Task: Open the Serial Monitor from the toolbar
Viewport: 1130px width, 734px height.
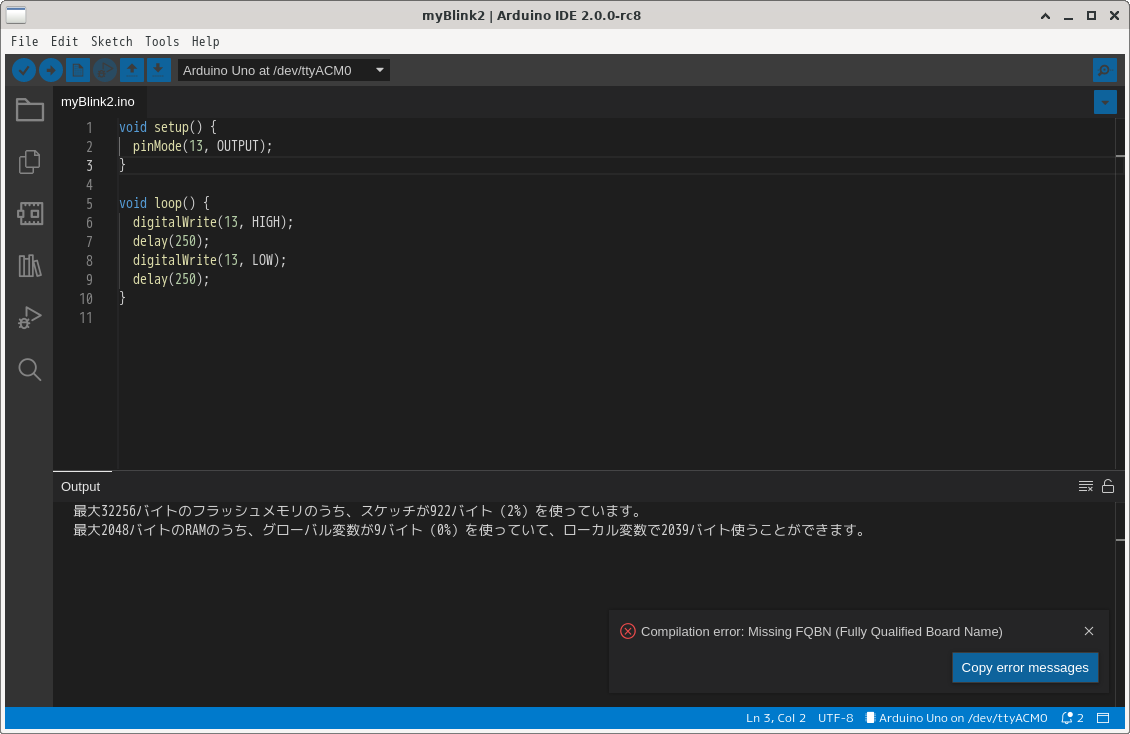Action: coord(1104,70)
